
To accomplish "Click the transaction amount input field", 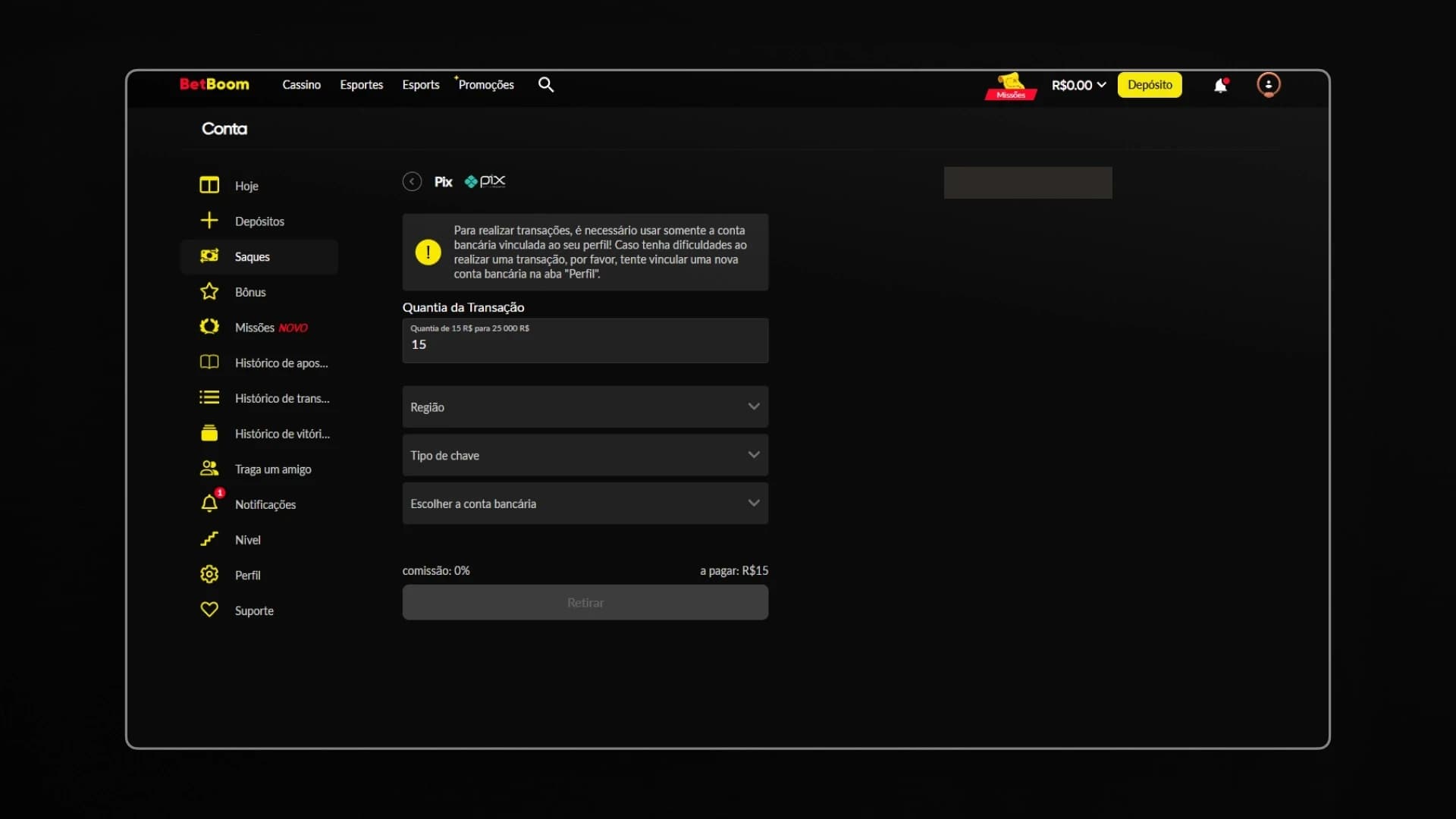I will coord(585,344).
